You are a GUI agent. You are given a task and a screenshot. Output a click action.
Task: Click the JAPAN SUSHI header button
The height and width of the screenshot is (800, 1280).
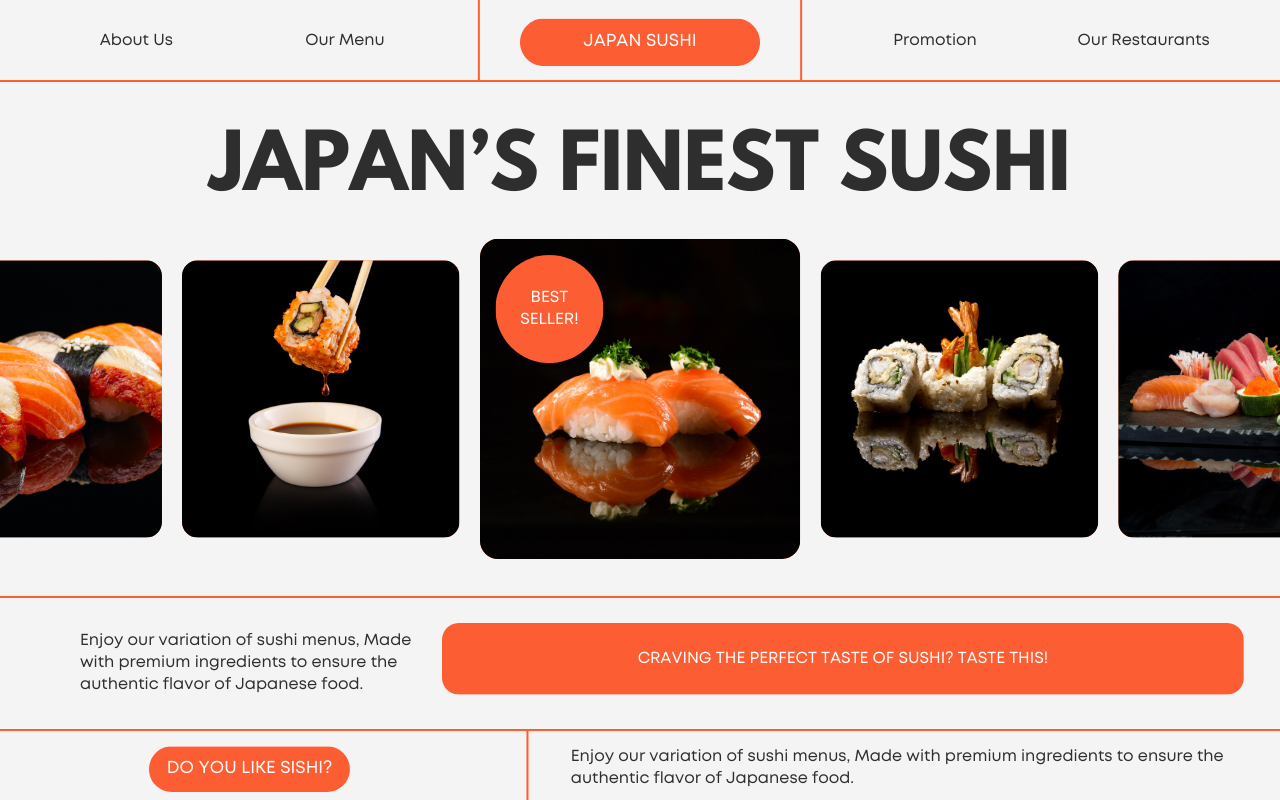[x=640, y=42]
